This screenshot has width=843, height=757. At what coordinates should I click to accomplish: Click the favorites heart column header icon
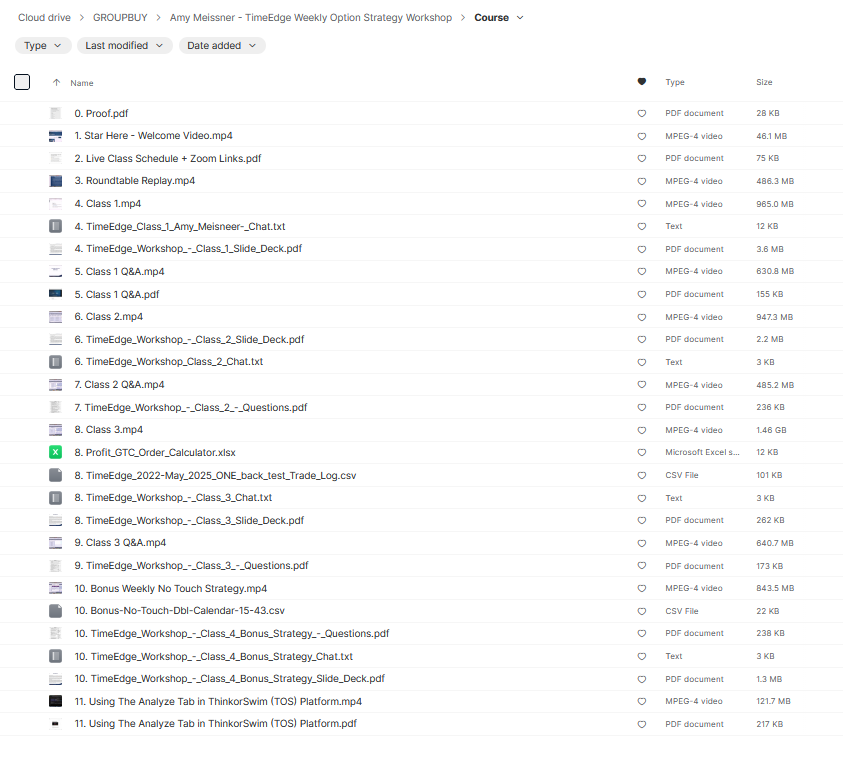point(641,82)
